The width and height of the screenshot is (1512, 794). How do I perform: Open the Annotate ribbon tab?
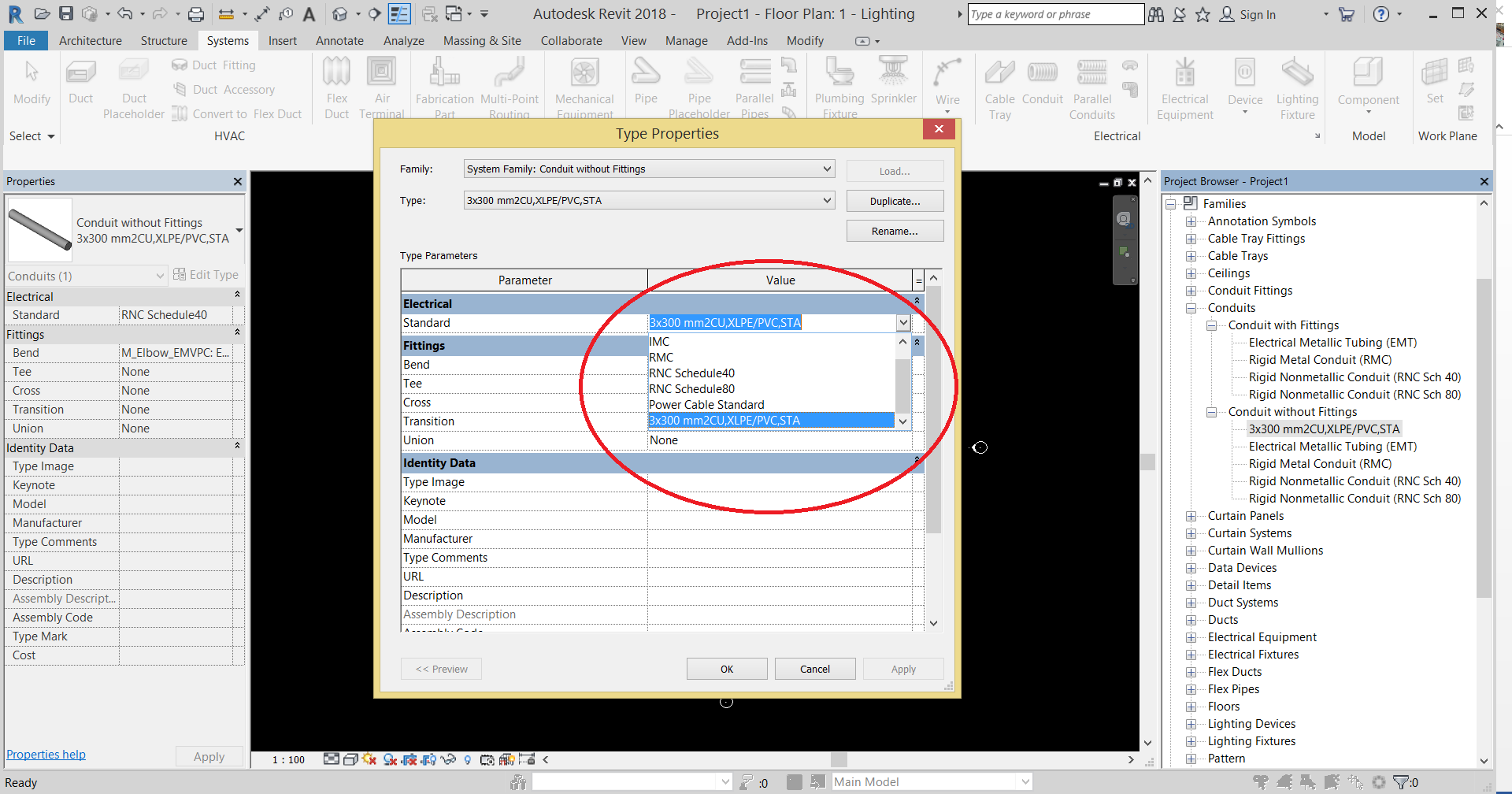coord(339,41)
